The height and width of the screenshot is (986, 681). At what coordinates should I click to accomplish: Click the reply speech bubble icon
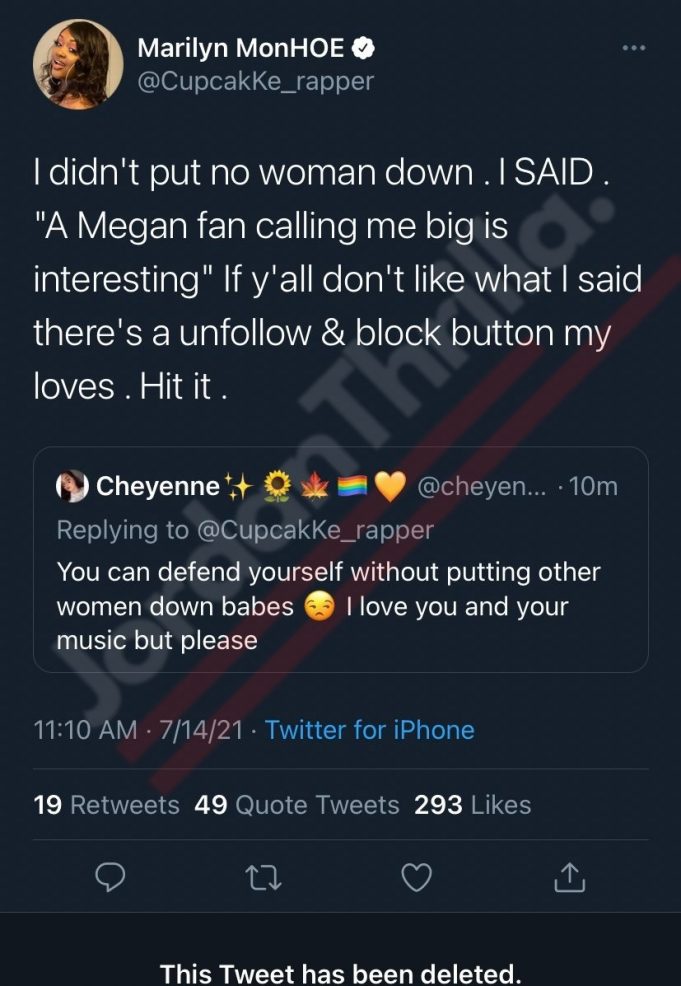(x=109, y=877)
